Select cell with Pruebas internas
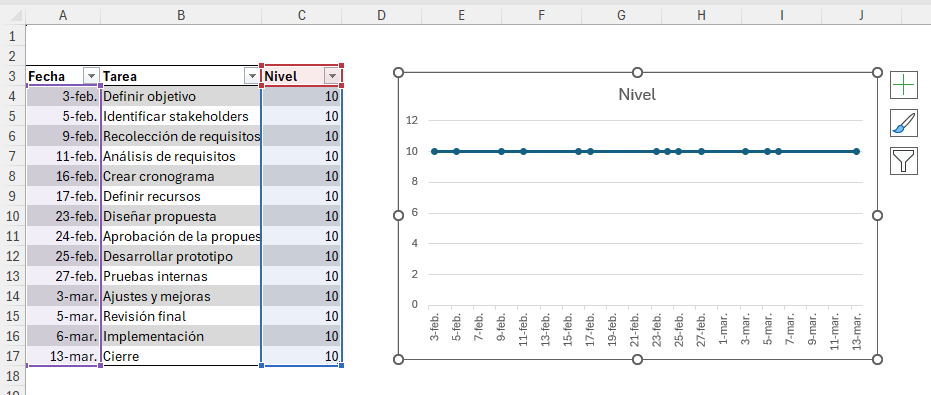Screen dimensions: 931x395 point(181,276)
